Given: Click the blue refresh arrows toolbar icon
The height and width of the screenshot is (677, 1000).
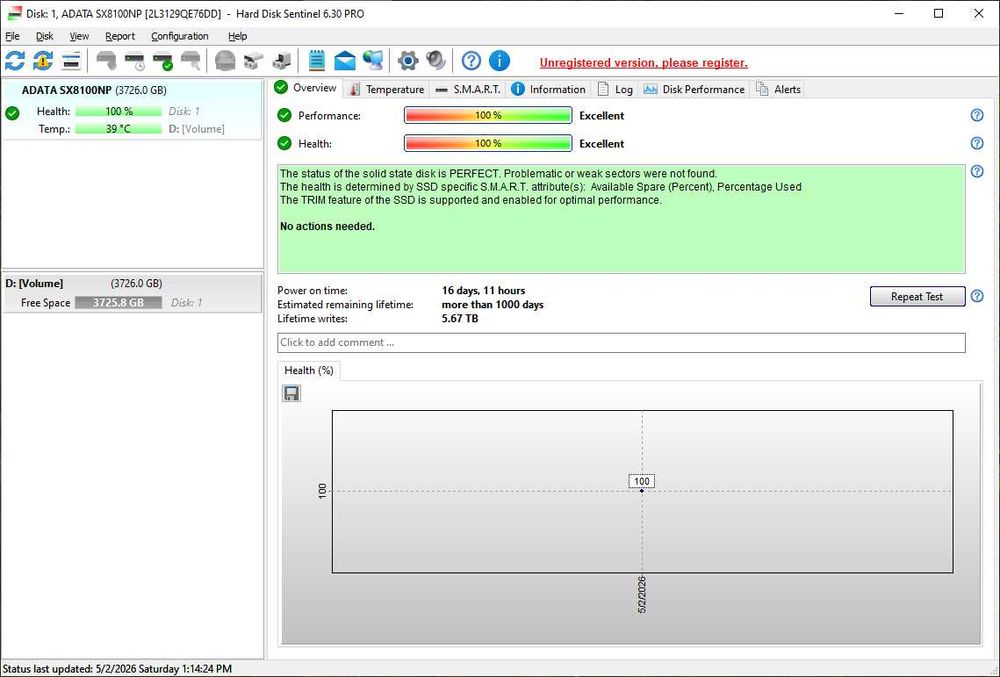Looking at the screenshot, I should (15, 61).
